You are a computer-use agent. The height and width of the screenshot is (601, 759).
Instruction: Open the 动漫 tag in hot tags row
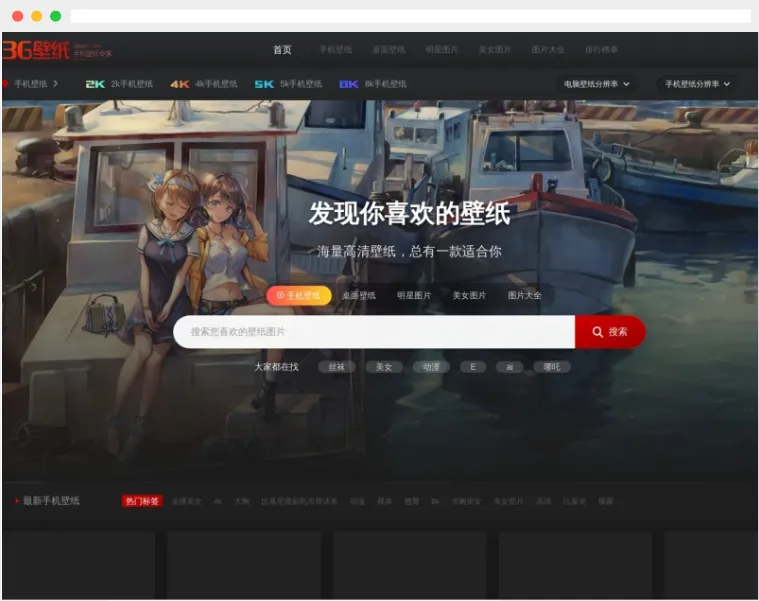click(358, 501)
